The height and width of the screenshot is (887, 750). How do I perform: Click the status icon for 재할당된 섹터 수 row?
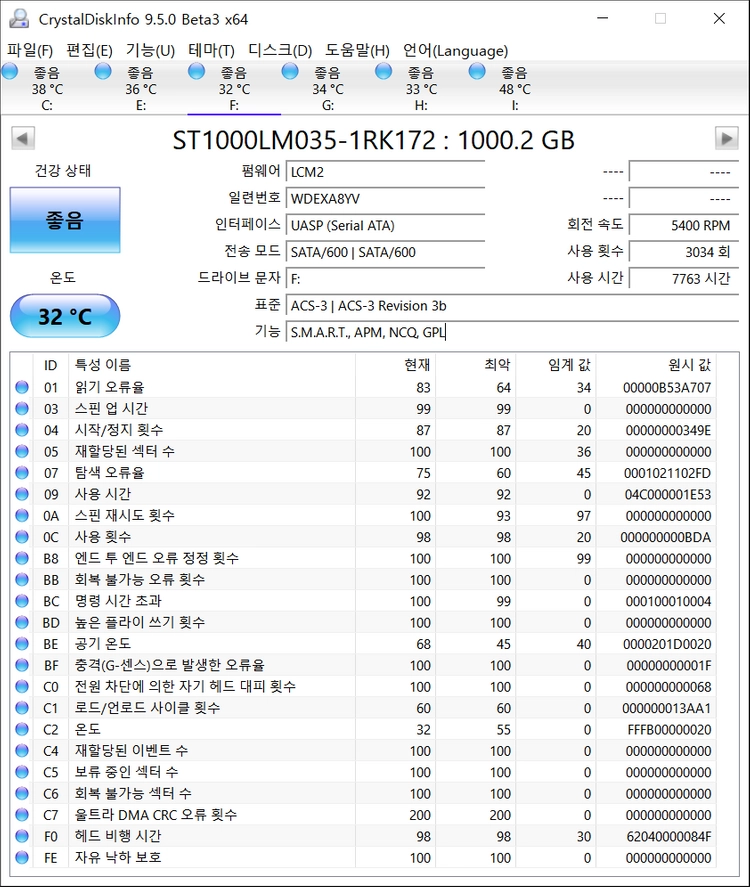coord(22,451)
